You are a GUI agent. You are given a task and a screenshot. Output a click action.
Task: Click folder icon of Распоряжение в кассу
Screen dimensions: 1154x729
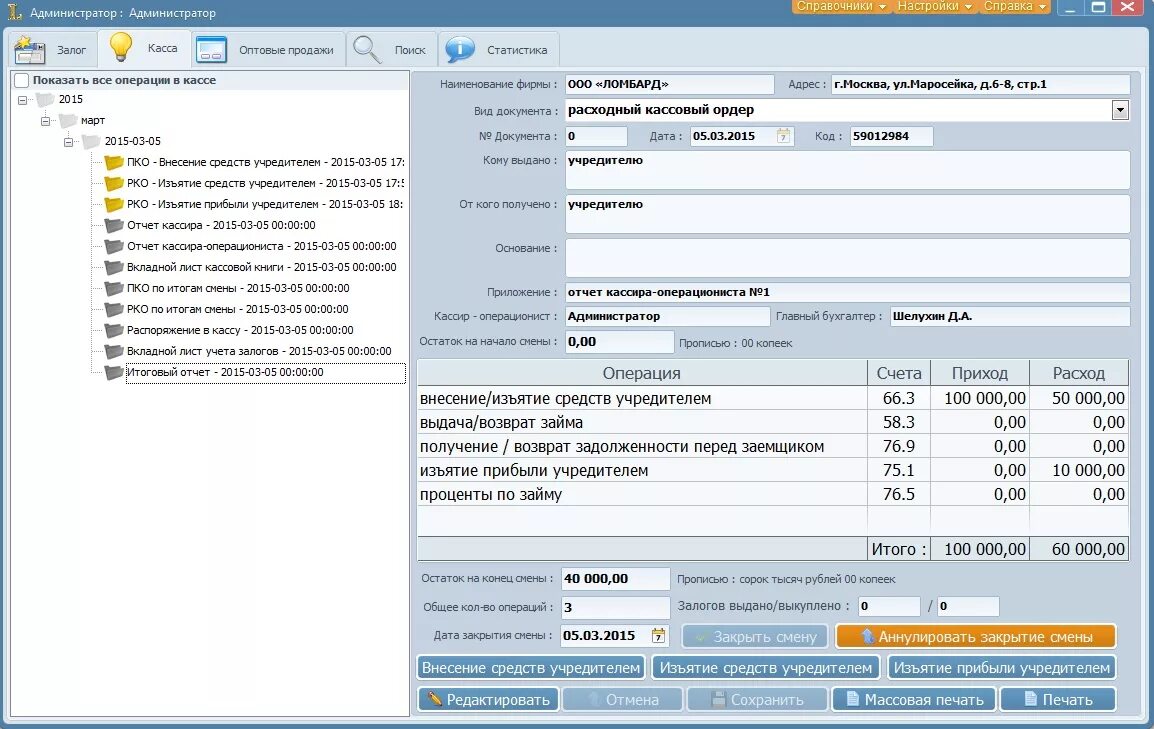(x=113, y=330)
